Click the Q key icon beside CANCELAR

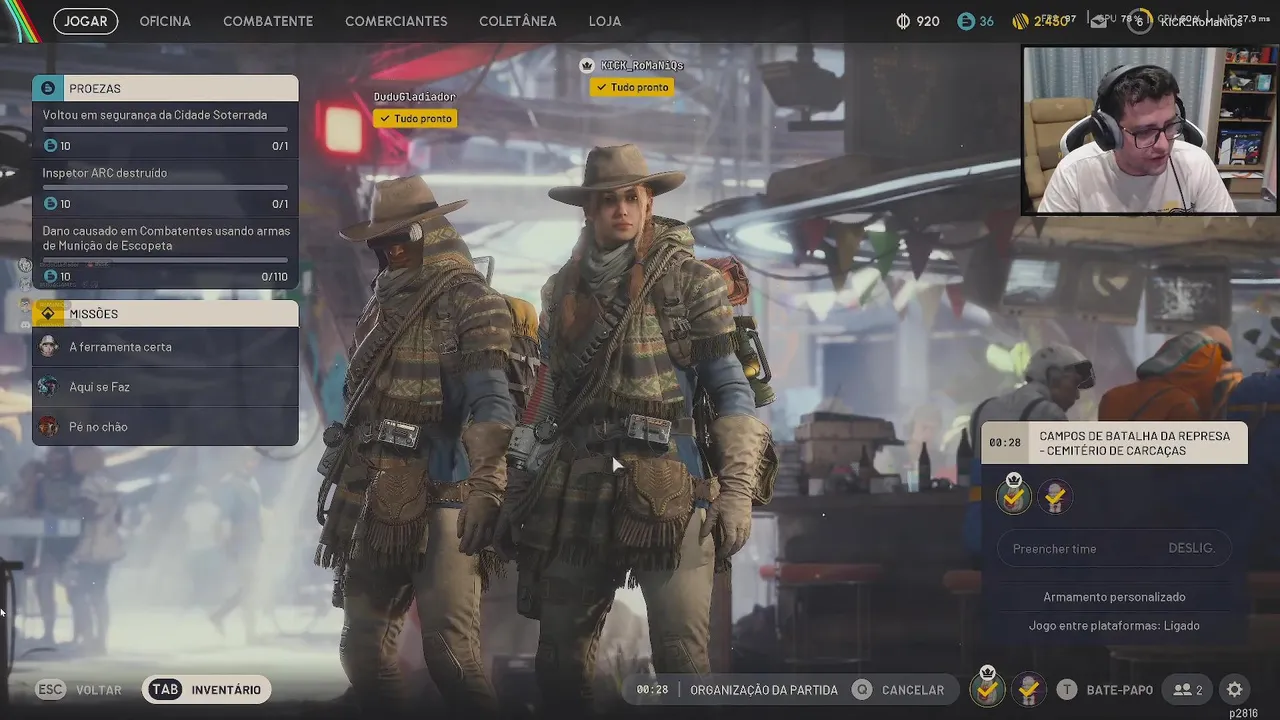(861, 690)
